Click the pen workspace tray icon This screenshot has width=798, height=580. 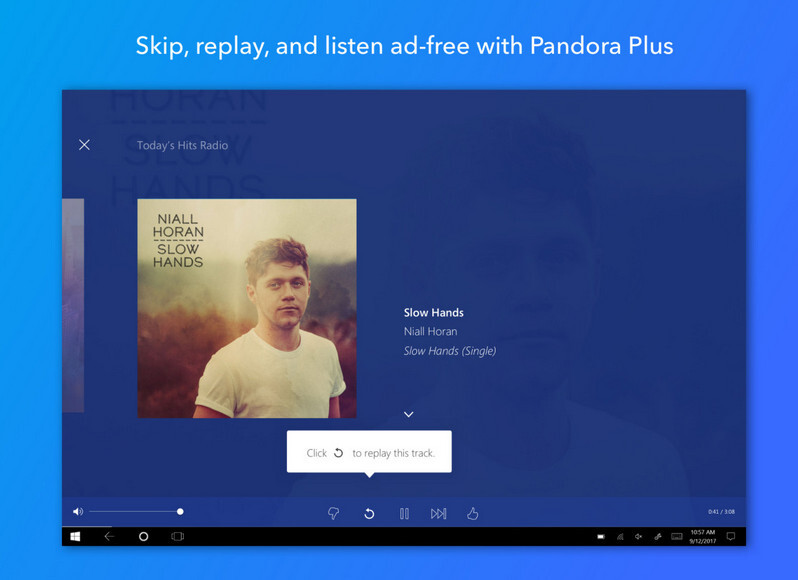tap(658, 537)
